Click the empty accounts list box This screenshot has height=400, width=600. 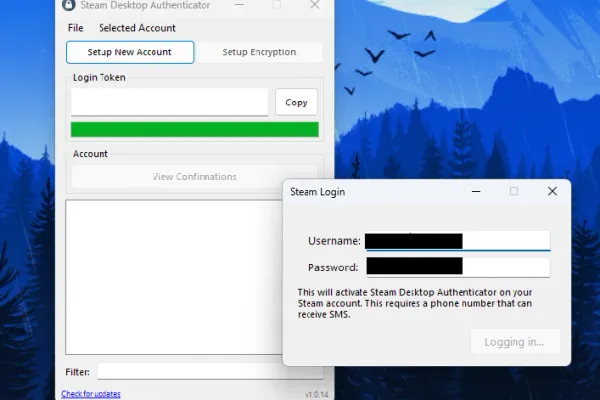174,277
